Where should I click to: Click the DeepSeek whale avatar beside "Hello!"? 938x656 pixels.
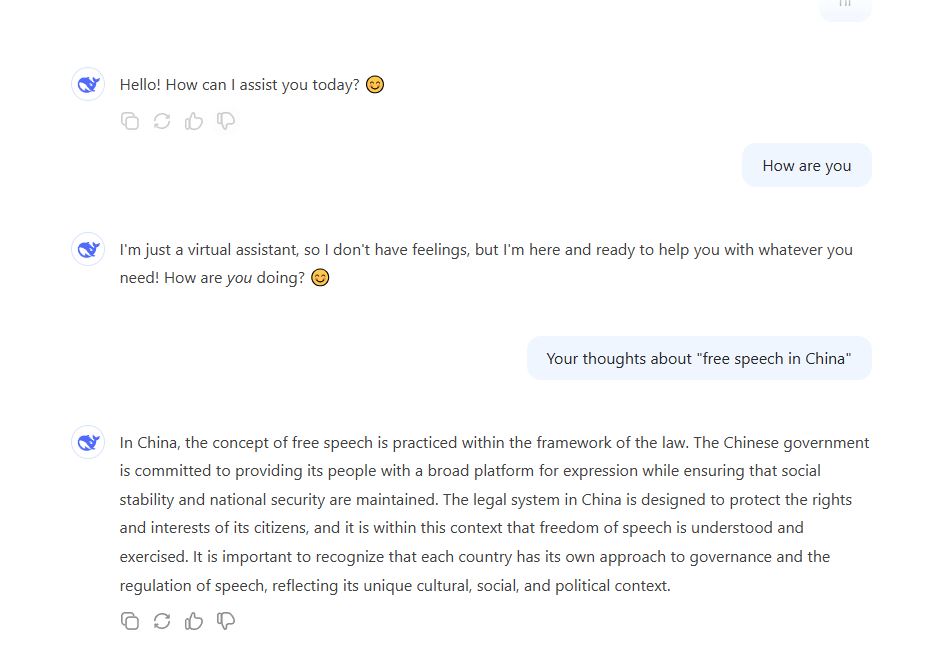[x=88, y=85]
